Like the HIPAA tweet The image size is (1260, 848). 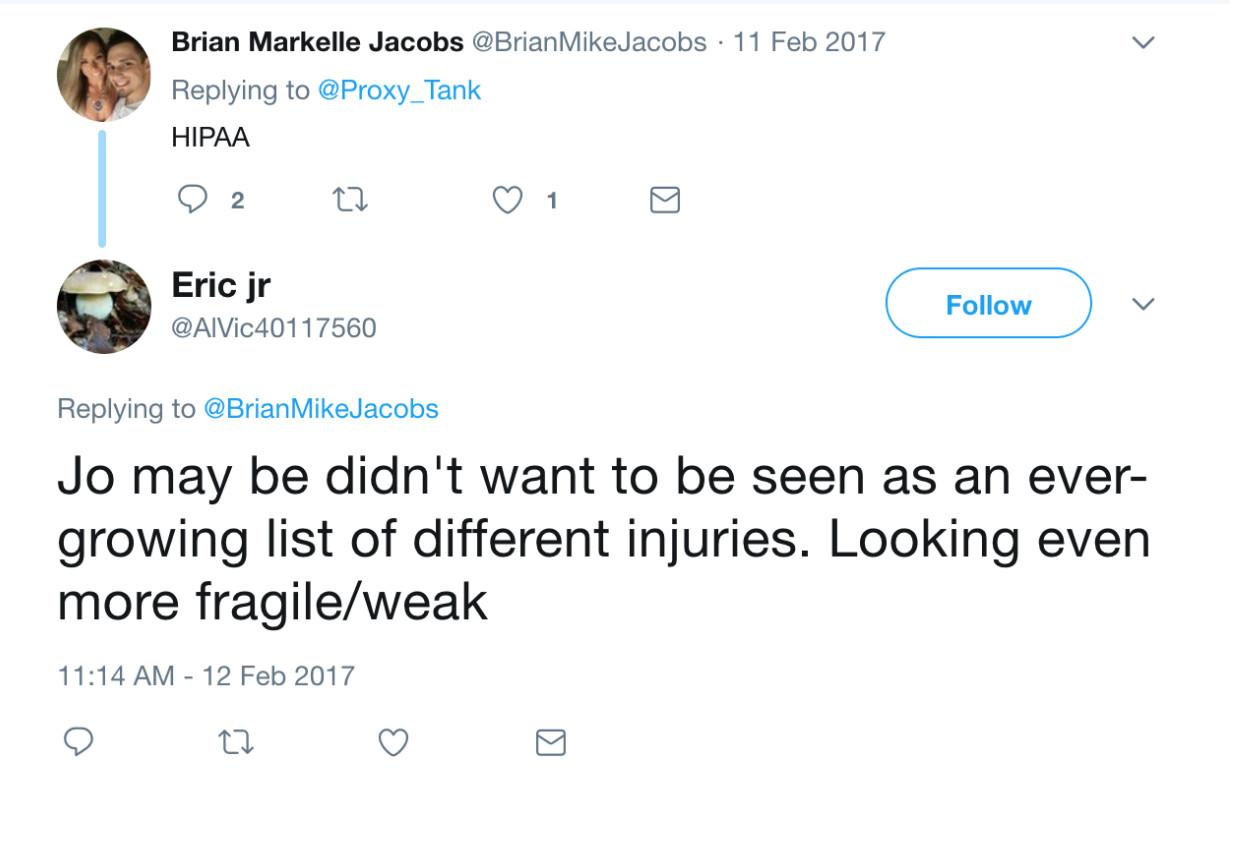tap(509, 200)
